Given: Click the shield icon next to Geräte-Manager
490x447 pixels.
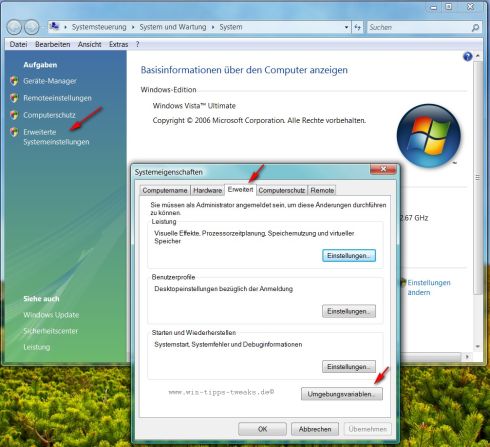Looking at the screenshot, I should [14, 81].
